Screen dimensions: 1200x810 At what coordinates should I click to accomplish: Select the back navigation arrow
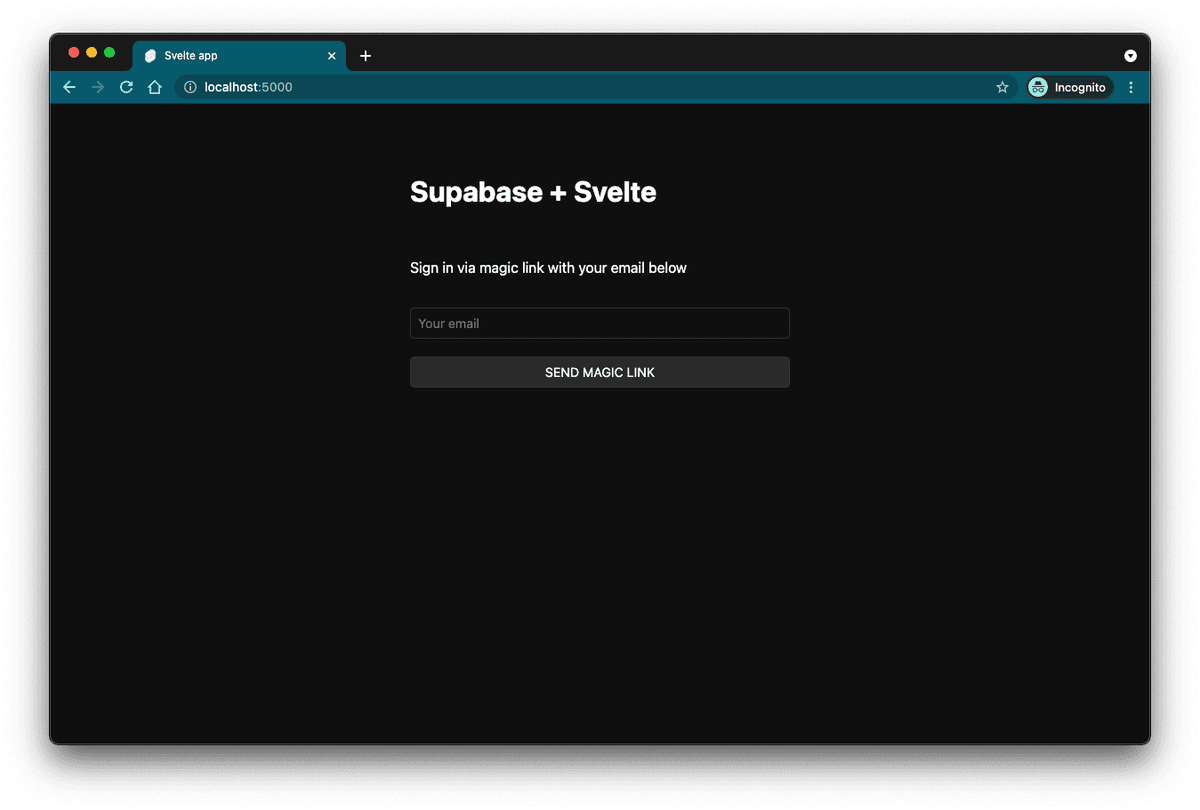pyautogui.click(x=68, y=87)
